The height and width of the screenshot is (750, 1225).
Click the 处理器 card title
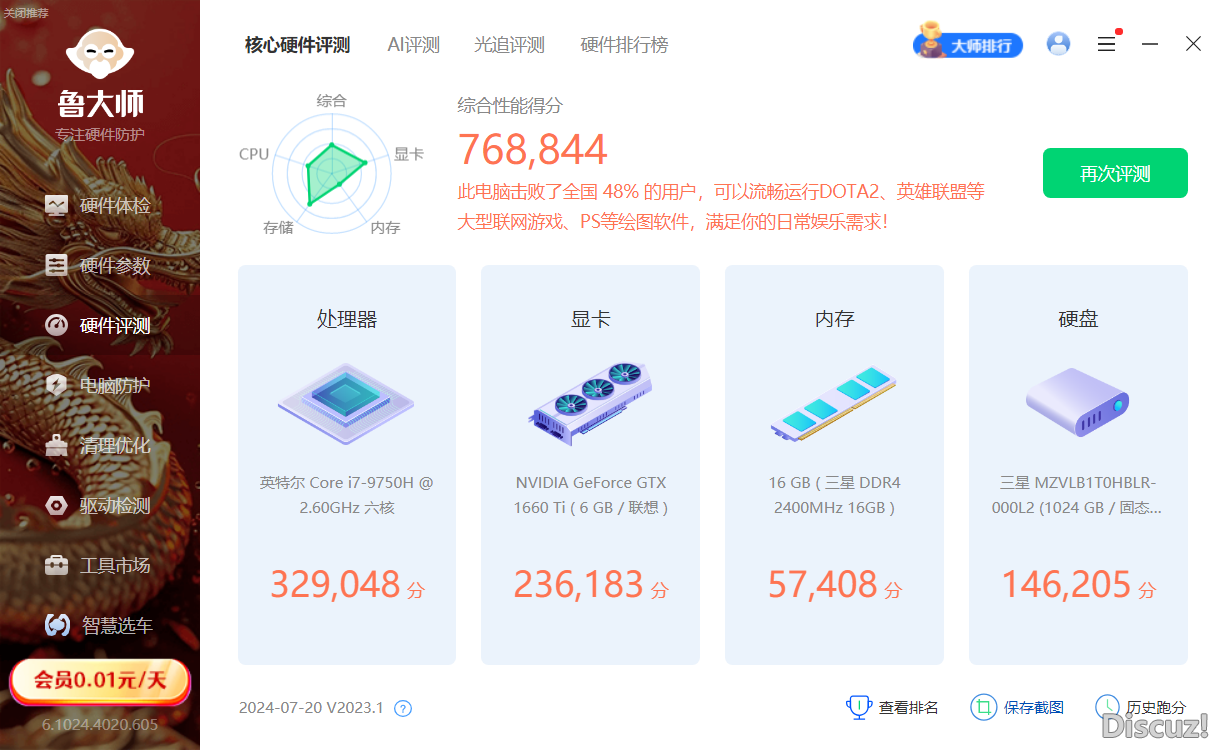[347, 319]
